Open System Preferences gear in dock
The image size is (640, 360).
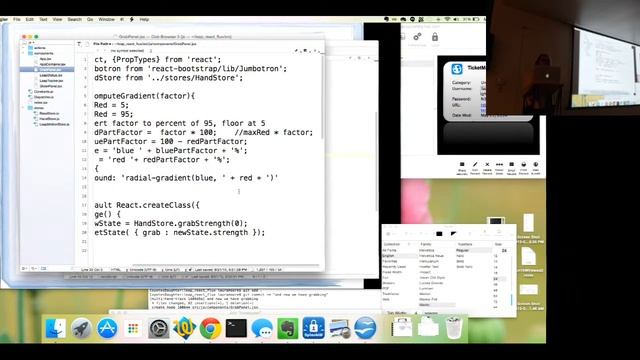tap(158, 329)
